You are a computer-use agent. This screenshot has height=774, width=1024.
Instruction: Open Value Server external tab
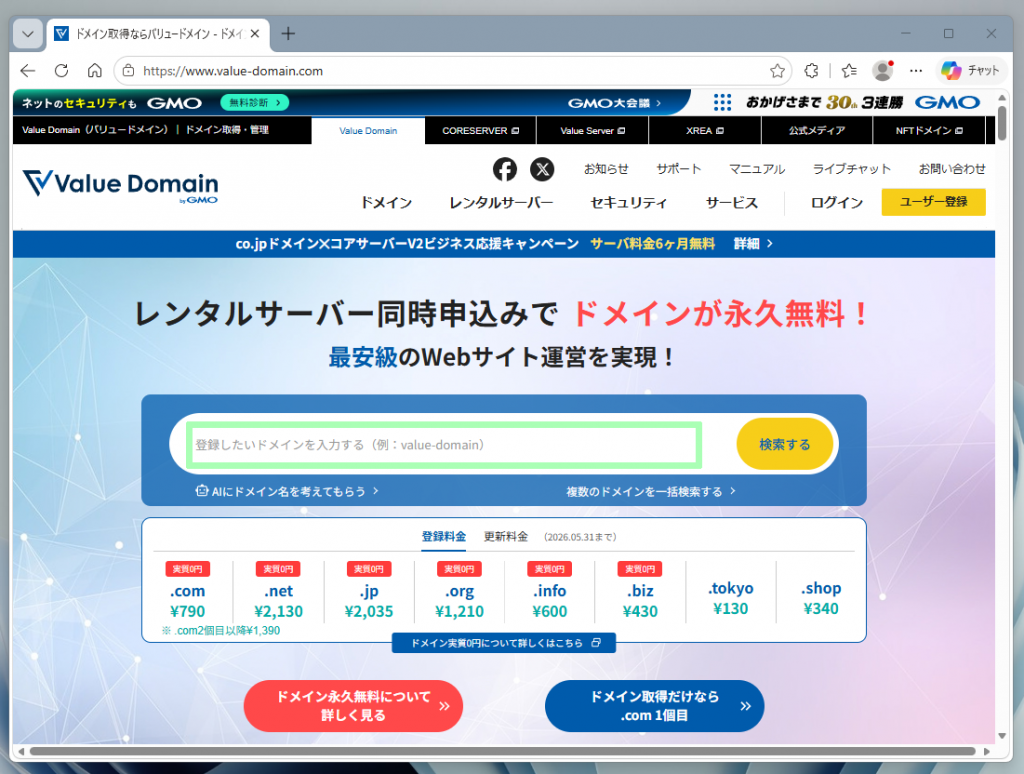(x=592, y=131)
